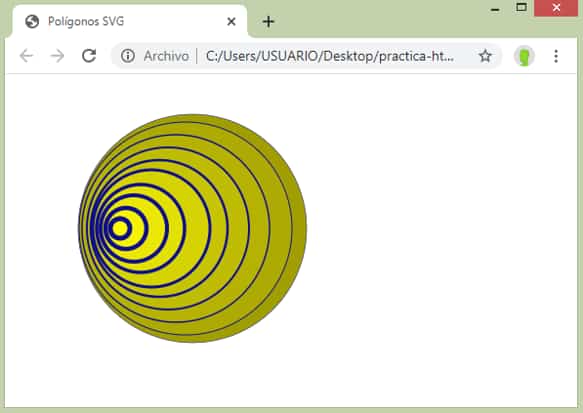This screenshot has height=413, width=583.
Task: Click the yellow concentric circles graphic
Action: (192, 228)
